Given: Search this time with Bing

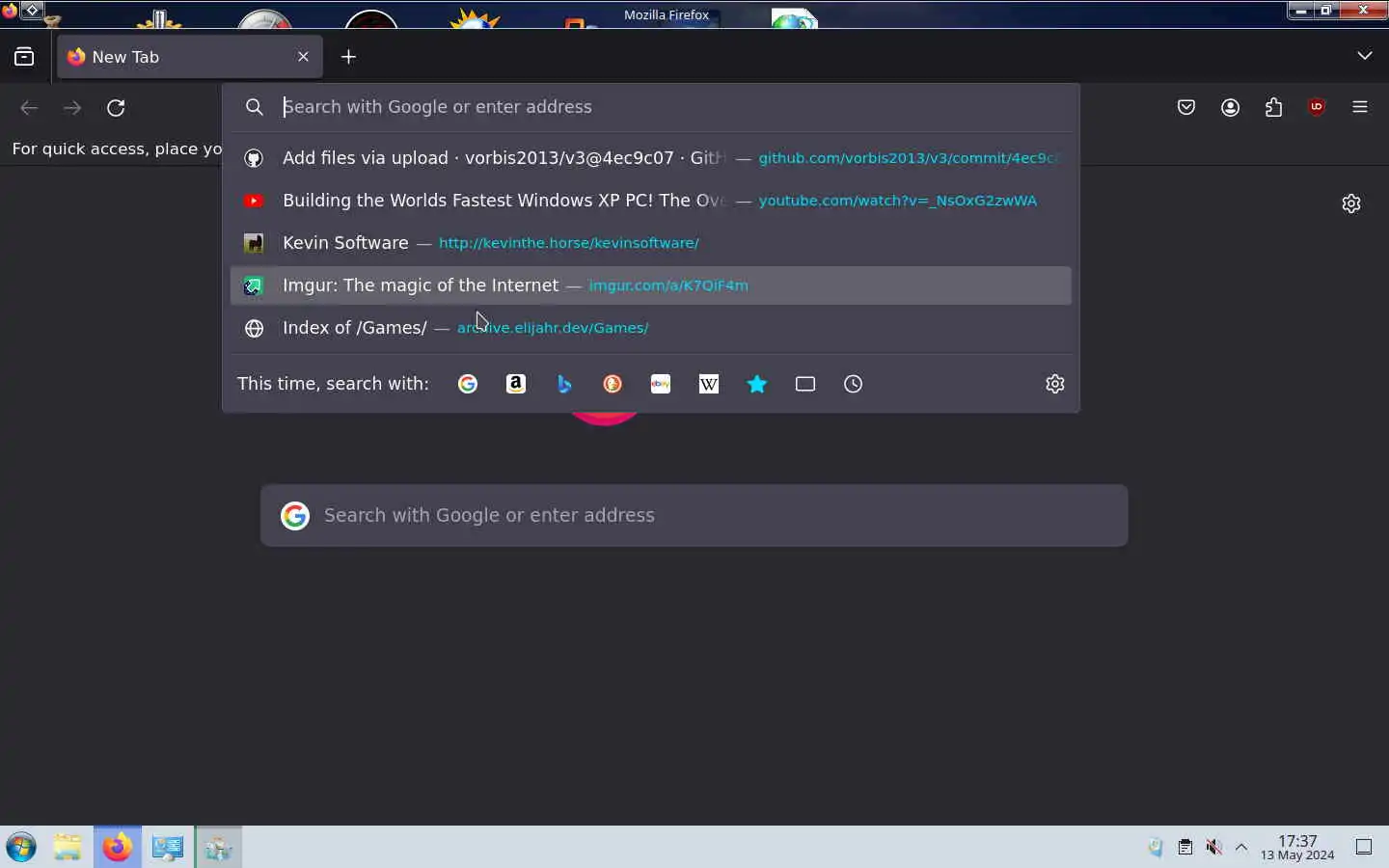Looking at the screenshot, I should [x=564, y=384].
